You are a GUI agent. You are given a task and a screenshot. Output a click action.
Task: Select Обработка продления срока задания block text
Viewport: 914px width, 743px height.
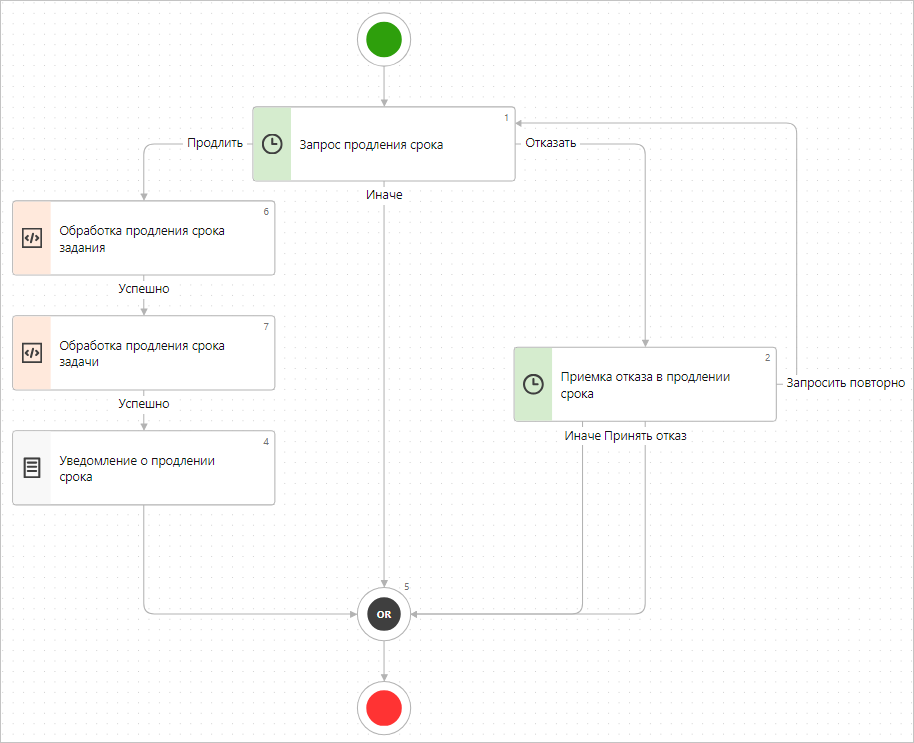click(142, 238)
